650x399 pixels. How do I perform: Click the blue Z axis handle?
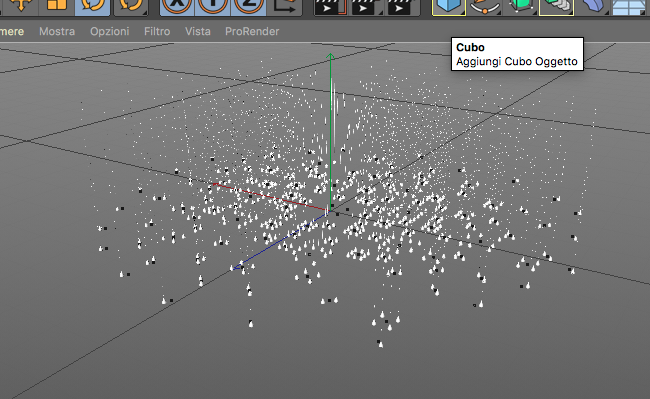(x=237, y=267)
